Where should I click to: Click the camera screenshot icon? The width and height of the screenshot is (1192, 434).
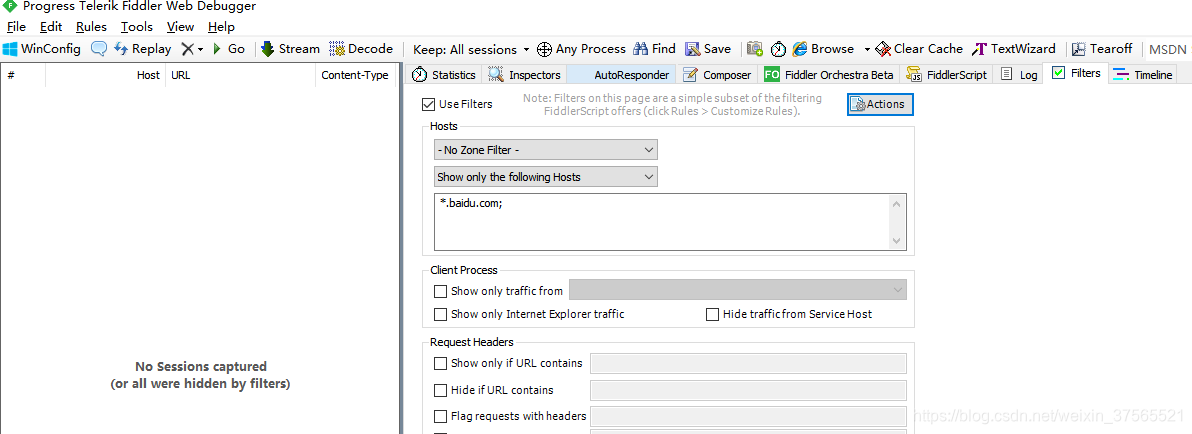[x=754, y=49]
